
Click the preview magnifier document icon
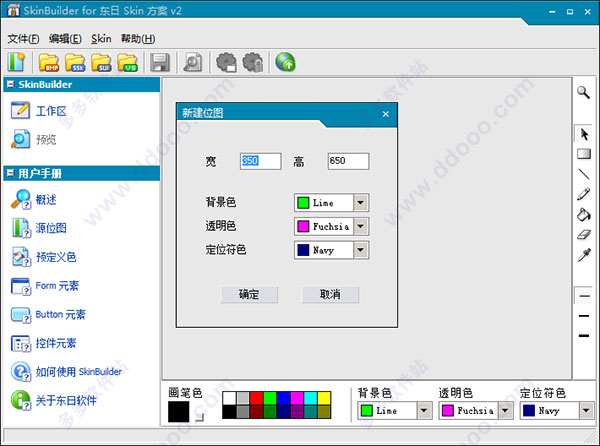click(x=193, y=62)
